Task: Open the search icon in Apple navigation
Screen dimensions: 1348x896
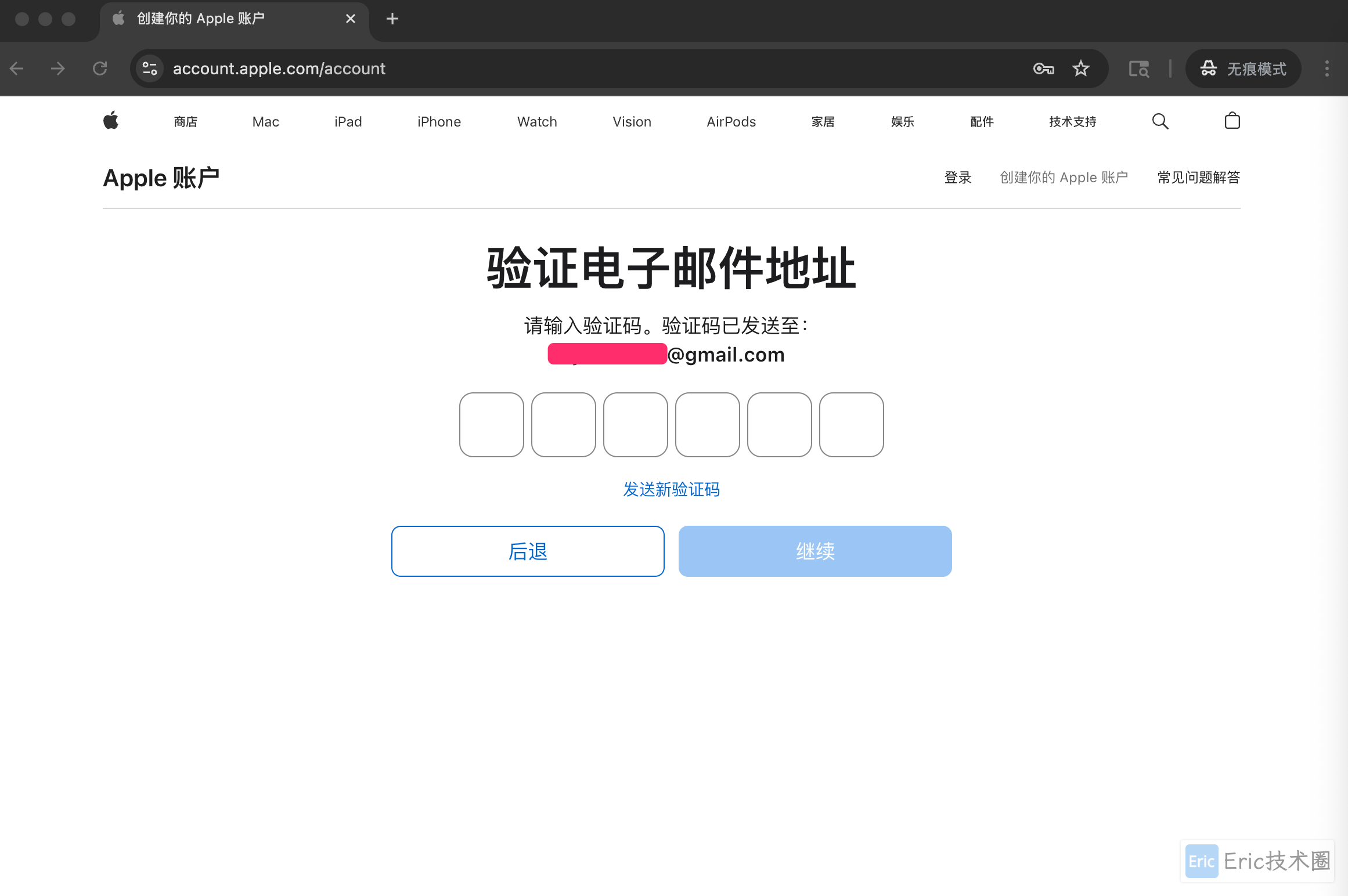Action: 1160,121
